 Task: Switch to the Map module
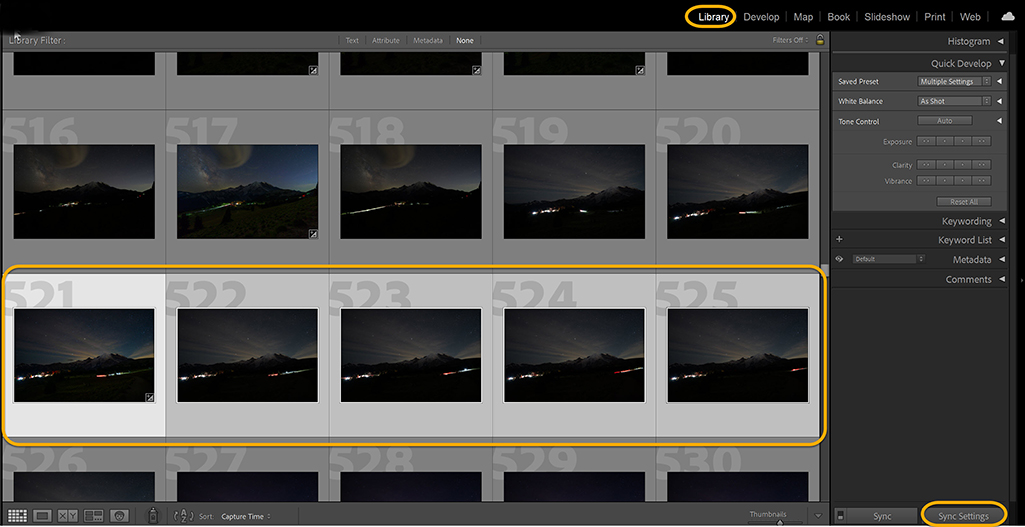click(803, 17)
